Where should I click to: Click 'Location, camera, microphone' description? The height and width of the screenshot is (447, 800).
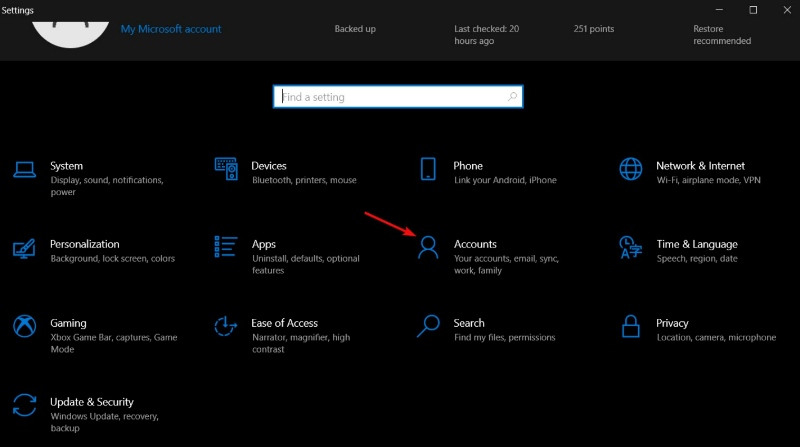coord(716,337)
